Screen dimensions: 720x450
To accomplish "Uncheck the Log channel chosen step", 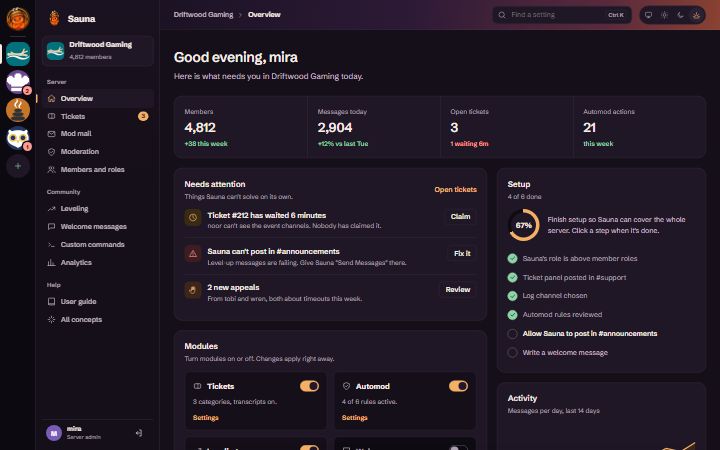I will click(x=512, y=295).
